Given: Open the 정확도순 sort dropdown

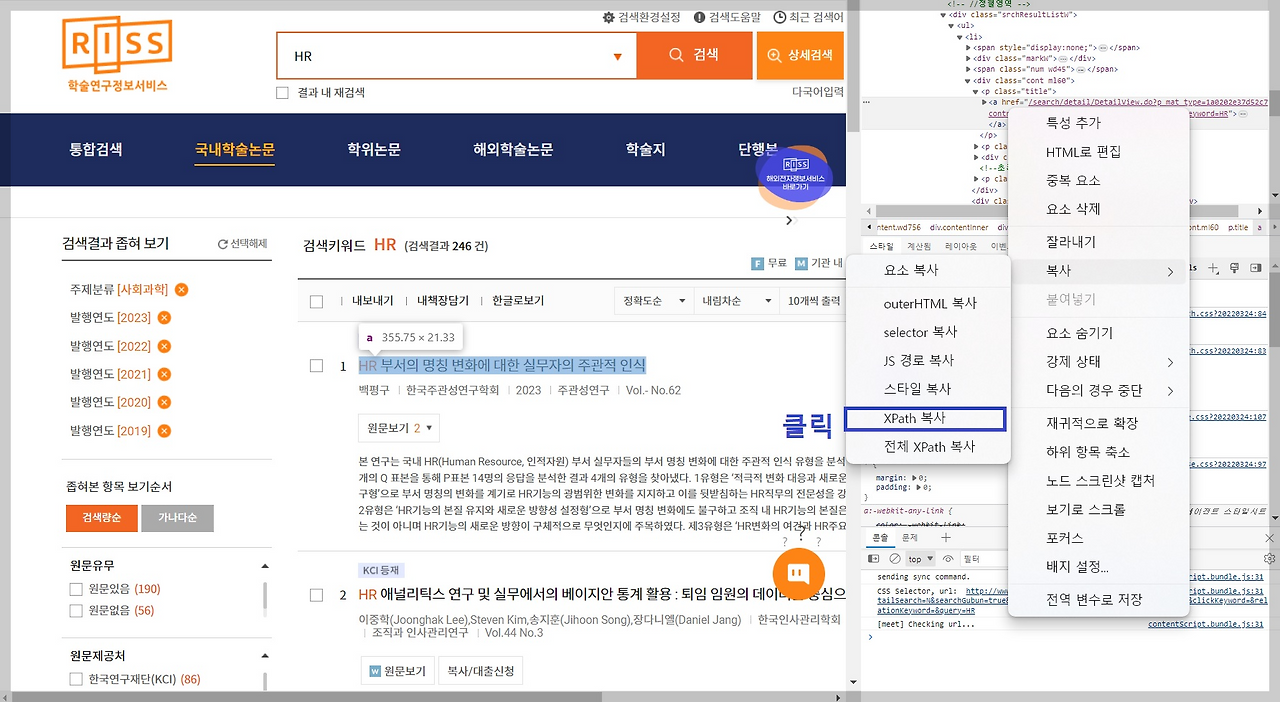Looking at the screenshot, I should coord(653,301).
